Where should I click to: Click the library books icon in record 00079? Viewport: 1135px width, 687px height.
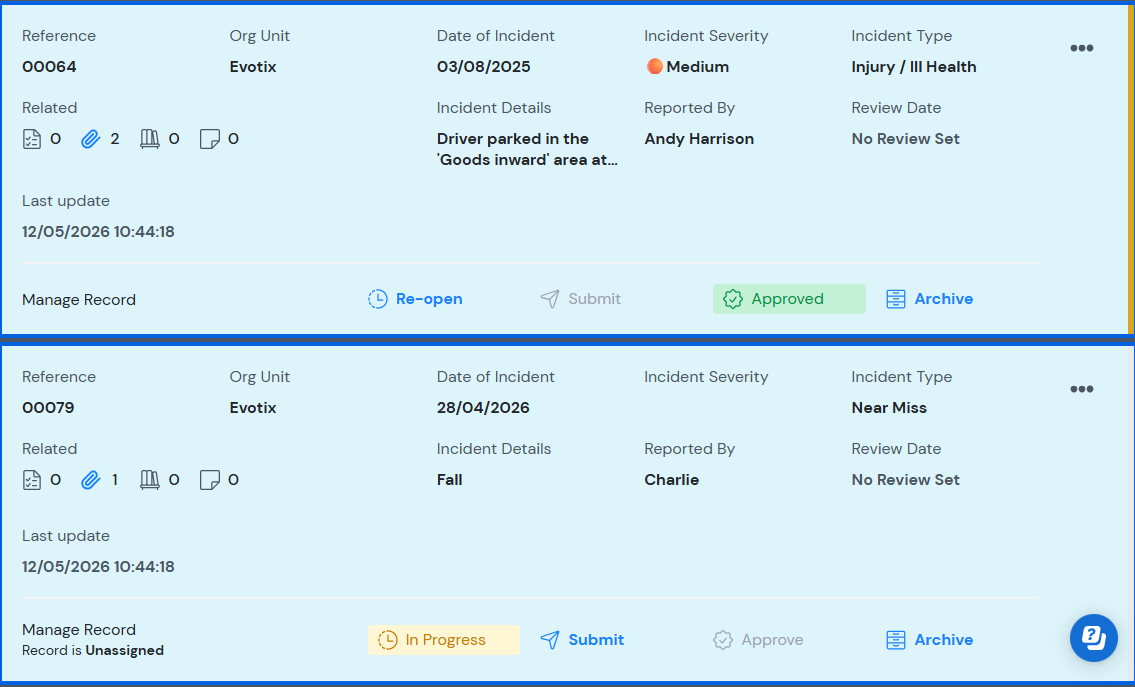coord(150,480)
